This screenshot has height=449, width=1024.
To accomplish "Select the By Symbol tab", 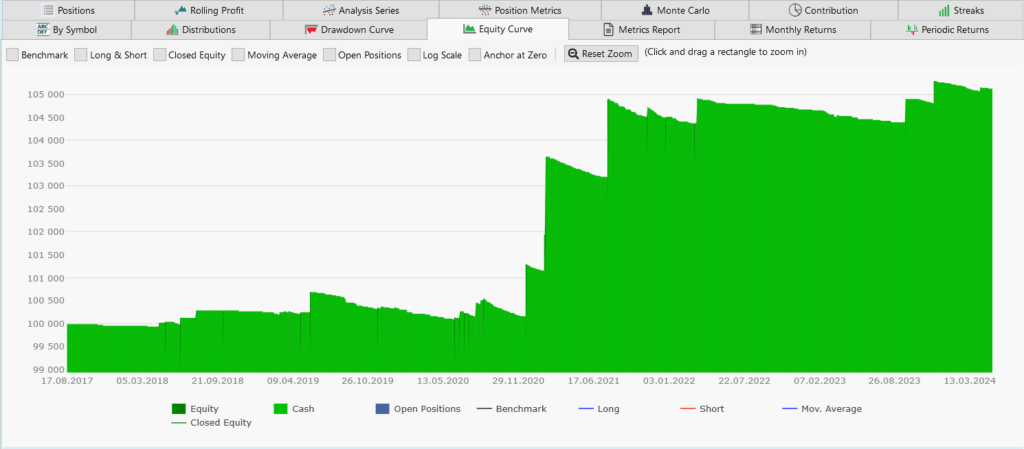I will [66, 29].
